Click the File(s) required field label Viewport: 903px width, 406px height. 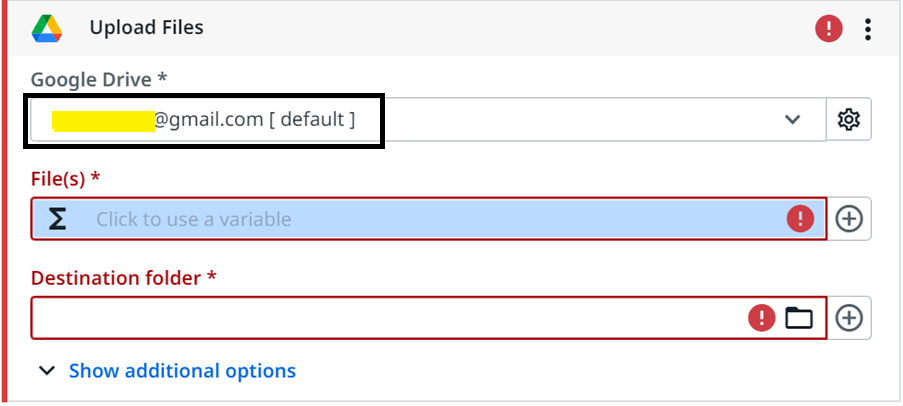(65, 179)
